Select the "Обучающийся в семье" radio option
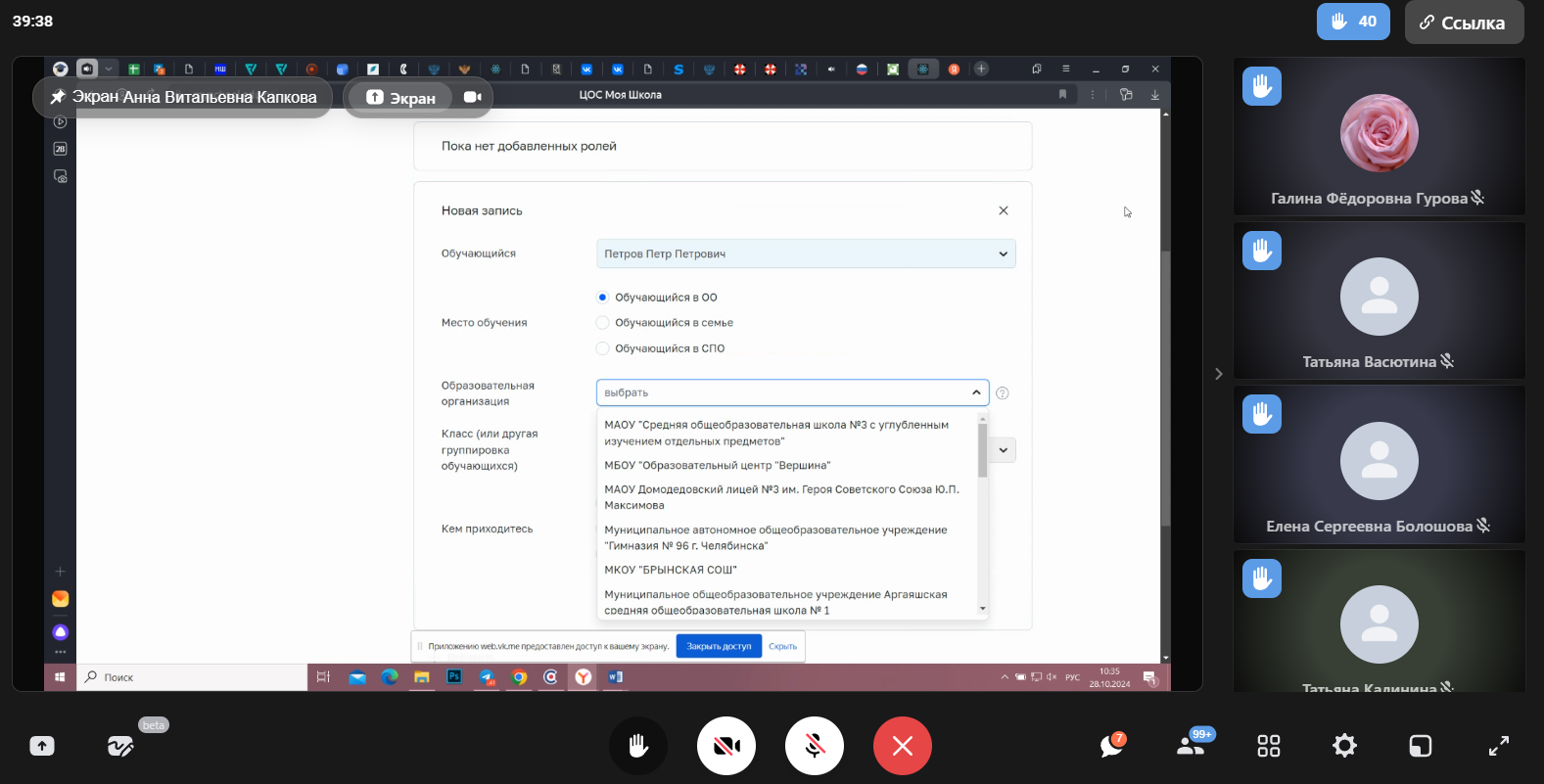 pos(603,323)
